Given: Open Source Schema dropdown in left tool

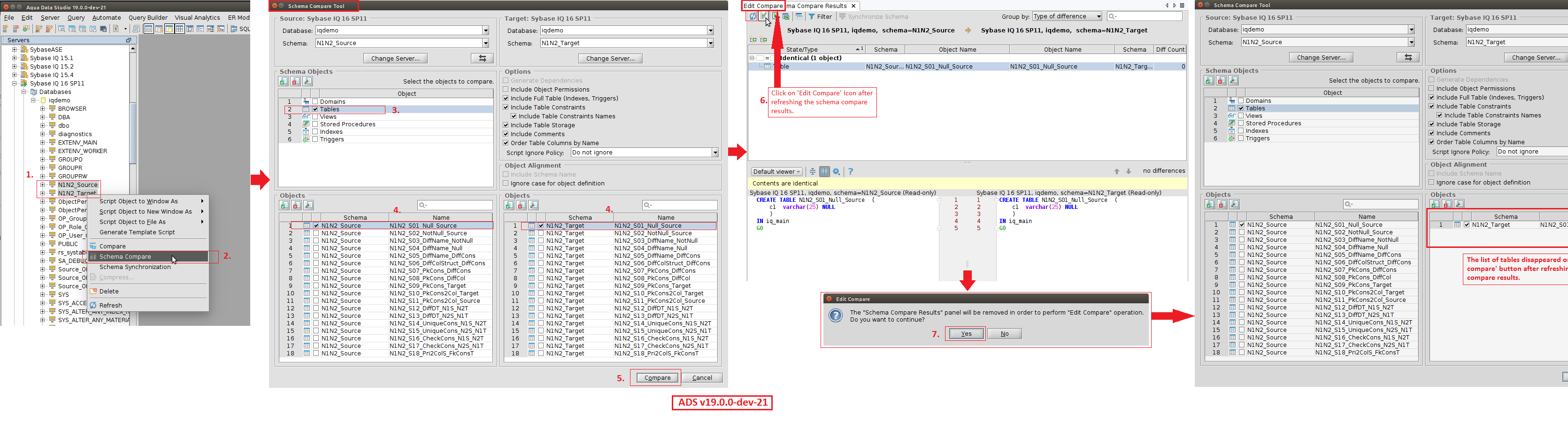Looking at the screenshot, I should pos(485,43).
